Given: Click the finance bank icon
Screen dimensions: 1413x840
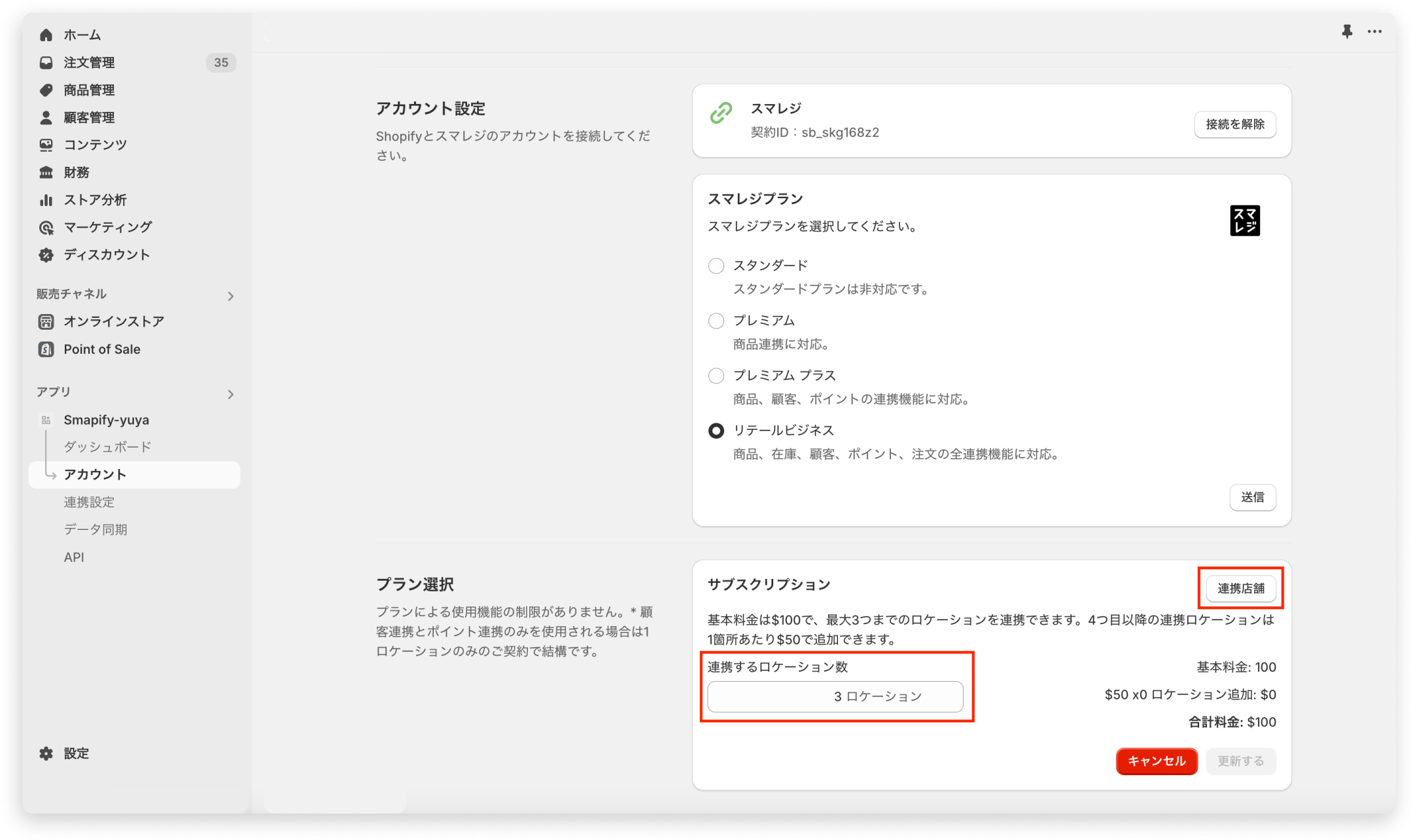Looking at the screenshot, I should pos(46,172).
